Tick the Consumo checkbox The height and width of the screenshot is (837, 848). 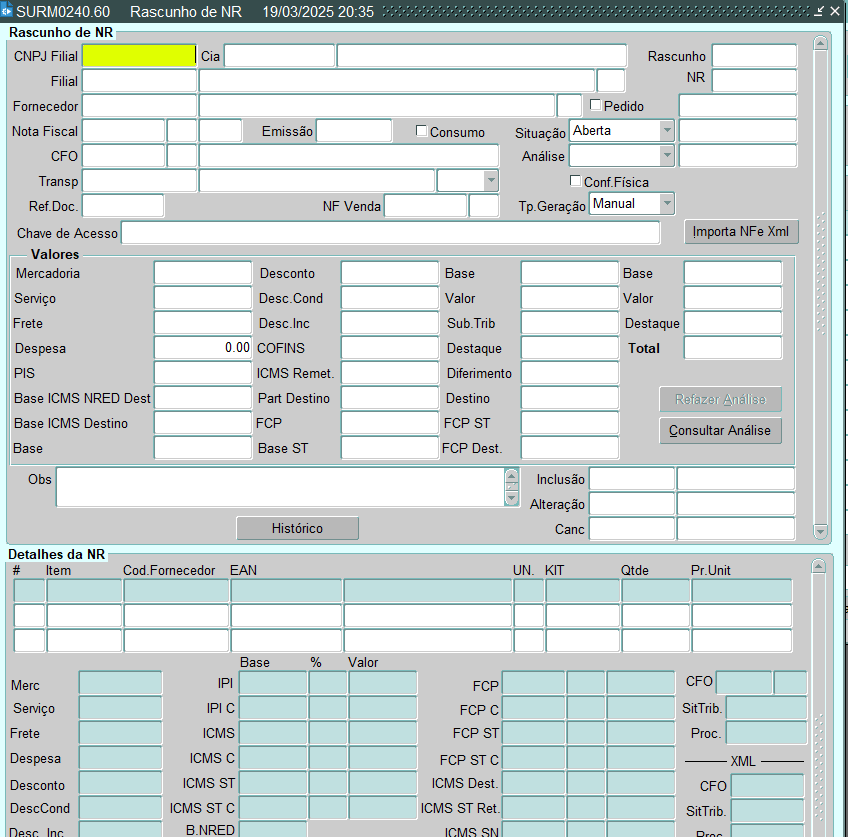pos(422,131)
